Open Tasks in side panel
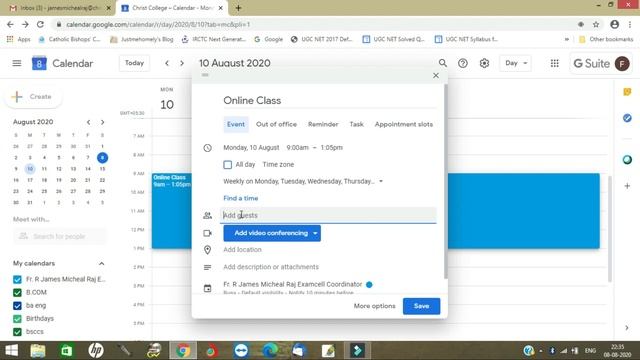 click(x=627, y=118)
